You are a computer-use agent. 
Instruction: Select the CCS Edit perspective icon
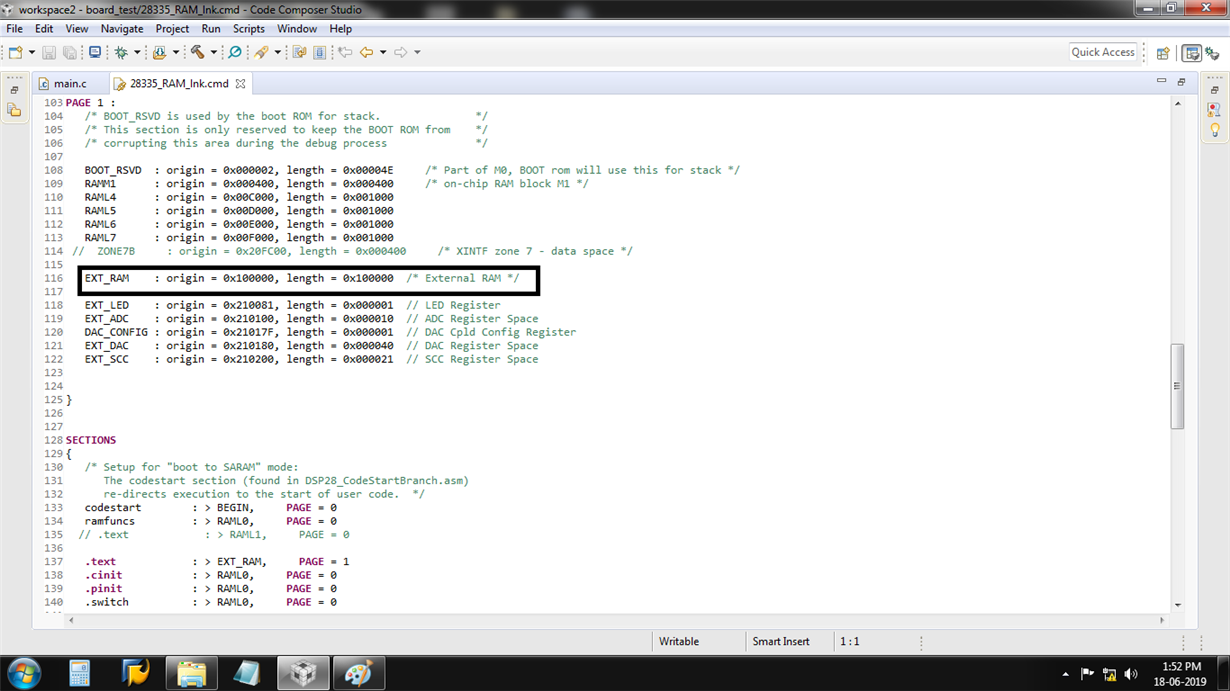[1191, 52]
